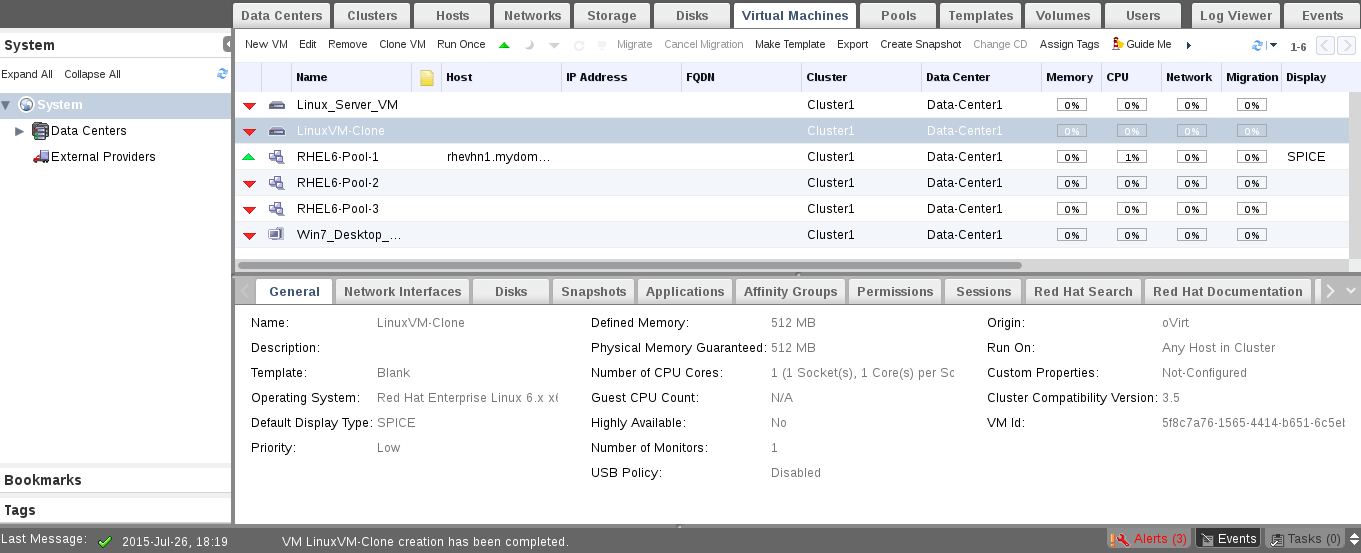Click the Create Snapshot button
Viewport: 1361px width, 553px height.
tap(920, 45)
